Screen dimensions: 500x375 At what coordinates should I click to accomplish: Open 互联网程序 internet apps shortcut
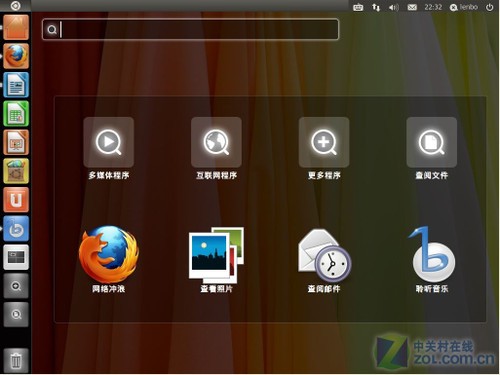click(216, 148)
